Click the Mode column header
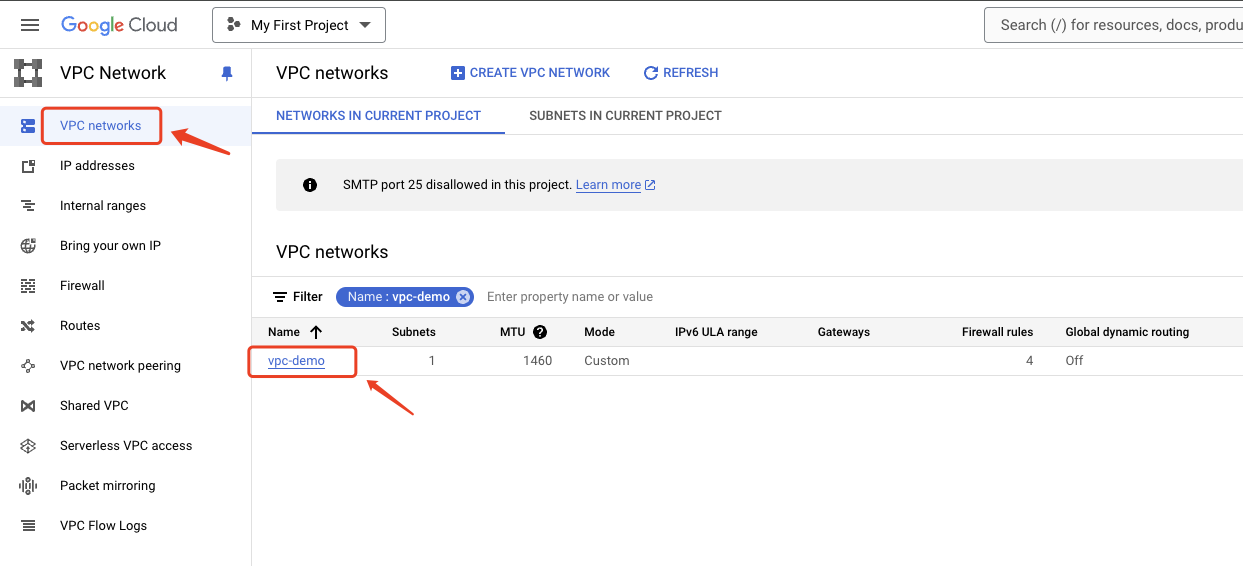 pyautogui.click(x=599, y=332)
